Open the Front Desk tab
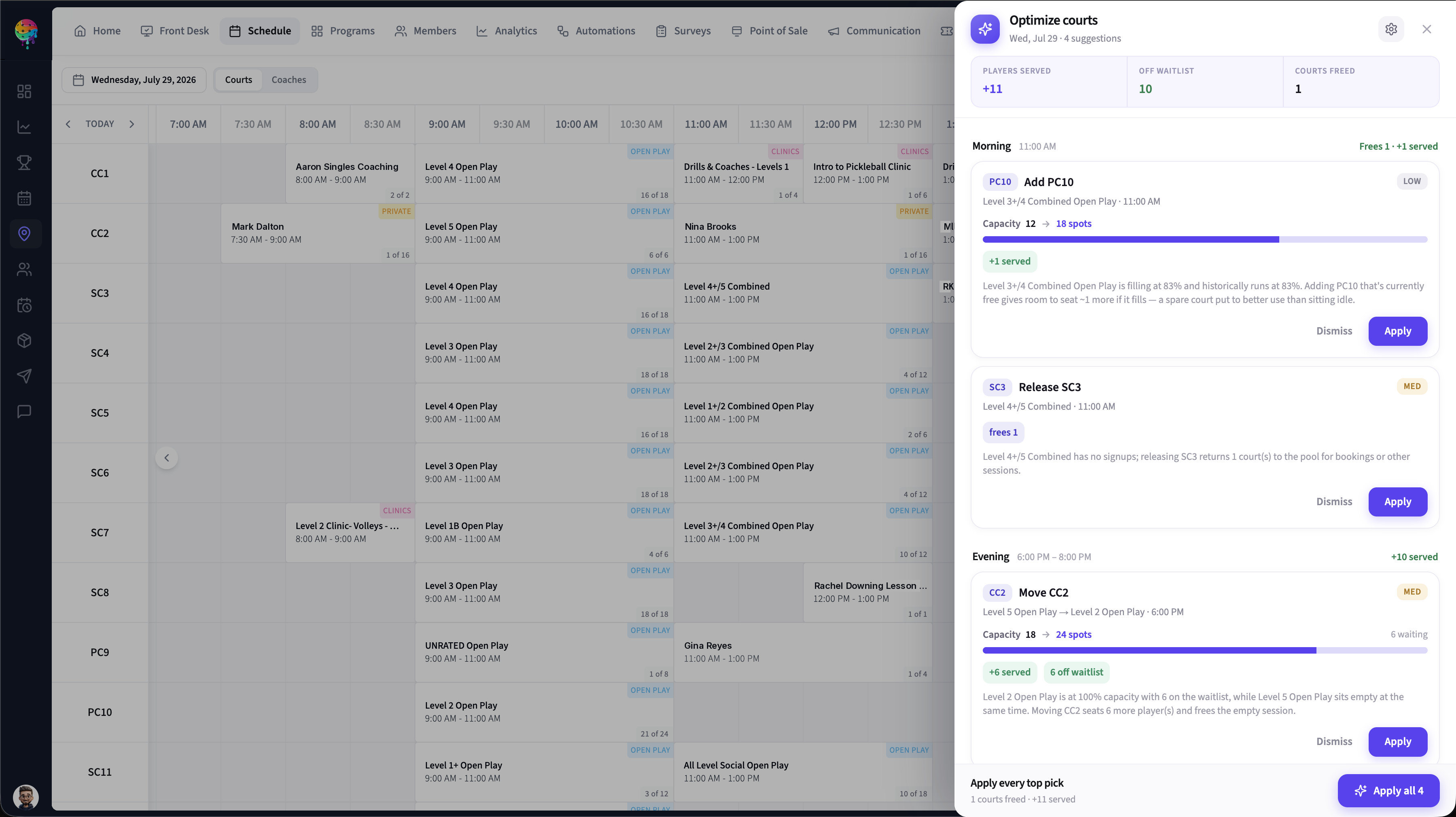The height and width of the screenshot is (817, 1456). (175, 31)
